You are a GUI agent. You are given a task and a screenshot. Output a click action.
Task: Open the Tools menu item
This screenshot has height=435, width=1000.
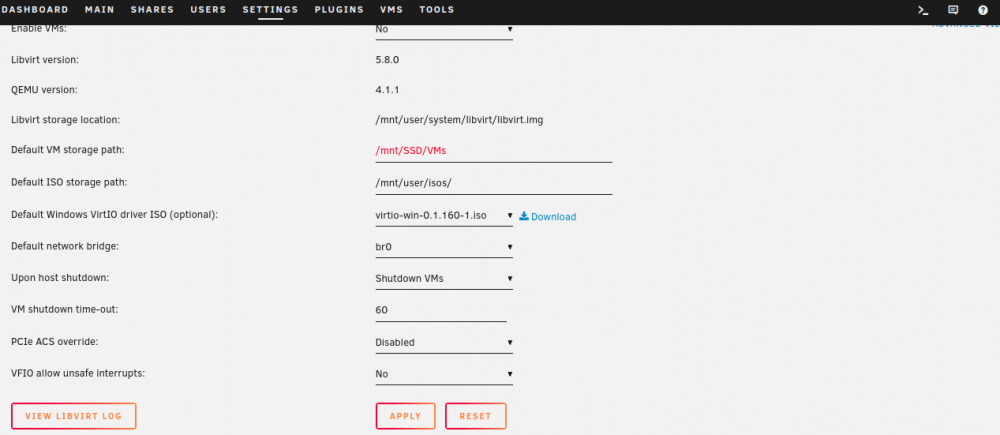point(437,10)
